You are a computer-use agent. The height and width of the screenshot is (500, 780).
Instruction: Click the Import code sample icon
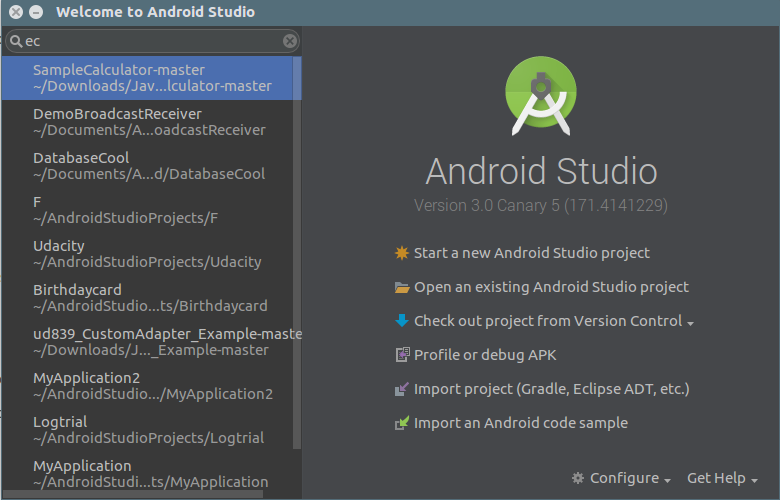point(401,422)
